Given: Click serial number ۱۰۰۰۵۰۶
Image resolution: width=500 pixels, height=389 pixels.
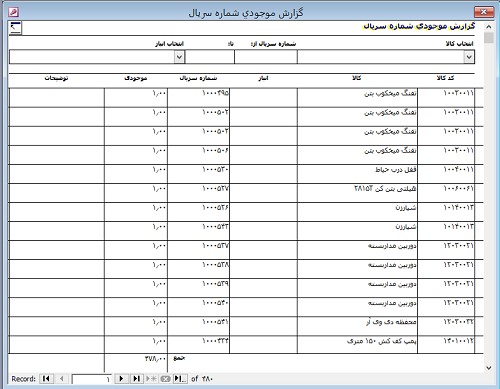Looking at the screenshot, I should pos(215,150).
